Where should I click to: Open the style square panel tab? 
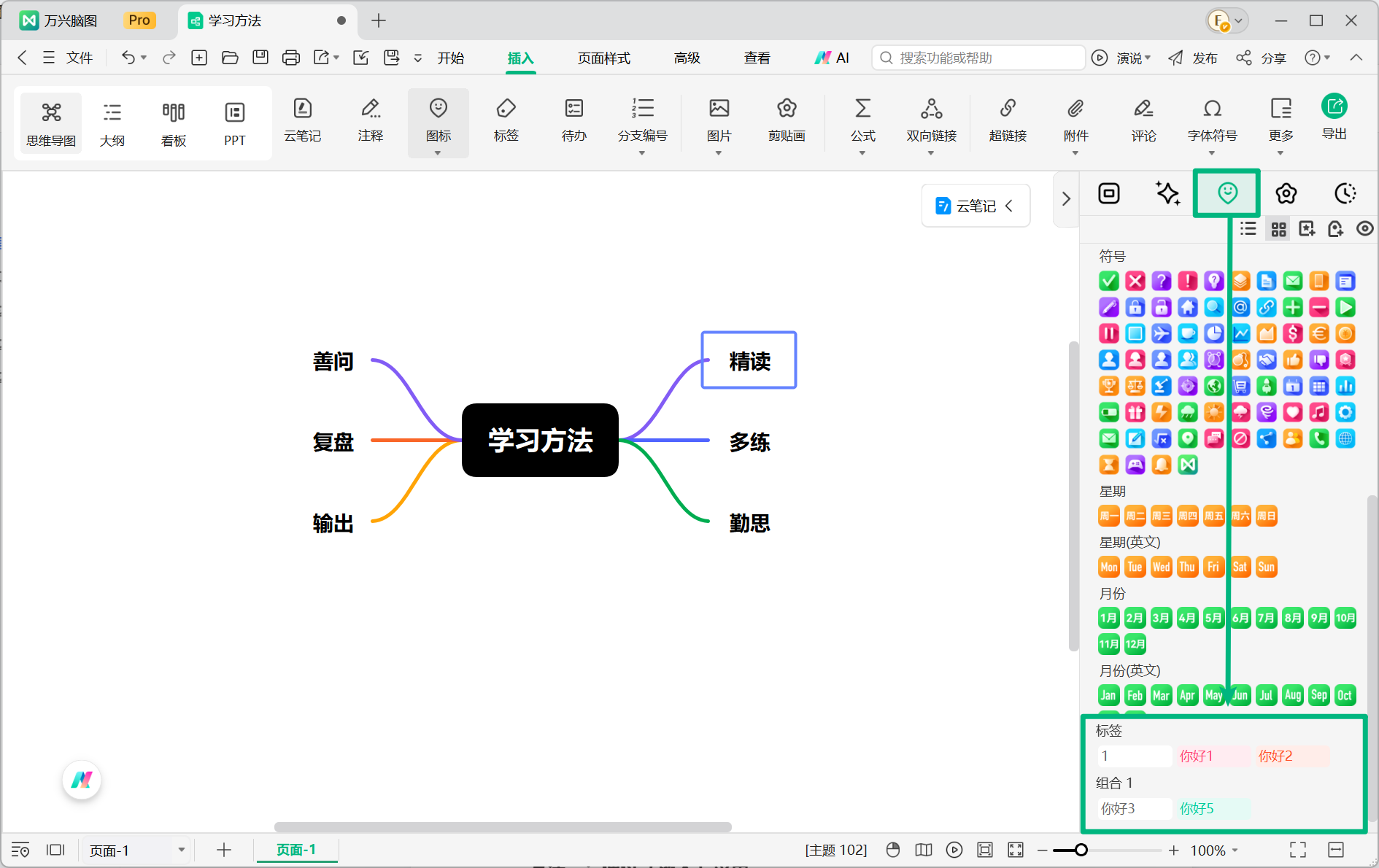click(1109, 193)
